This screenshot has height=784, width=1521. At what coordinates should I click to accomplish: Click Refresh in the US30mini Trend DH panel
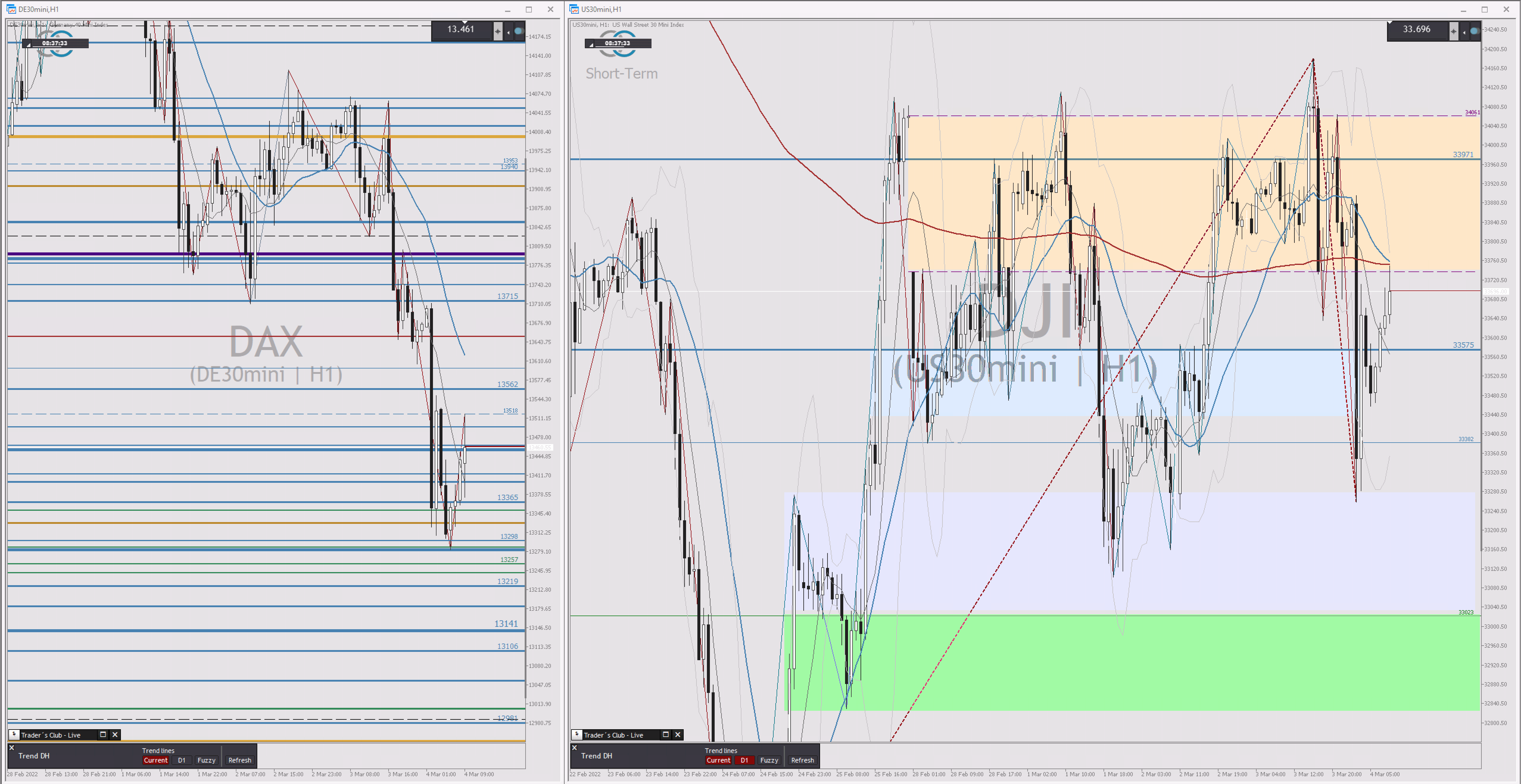point(802,760)
